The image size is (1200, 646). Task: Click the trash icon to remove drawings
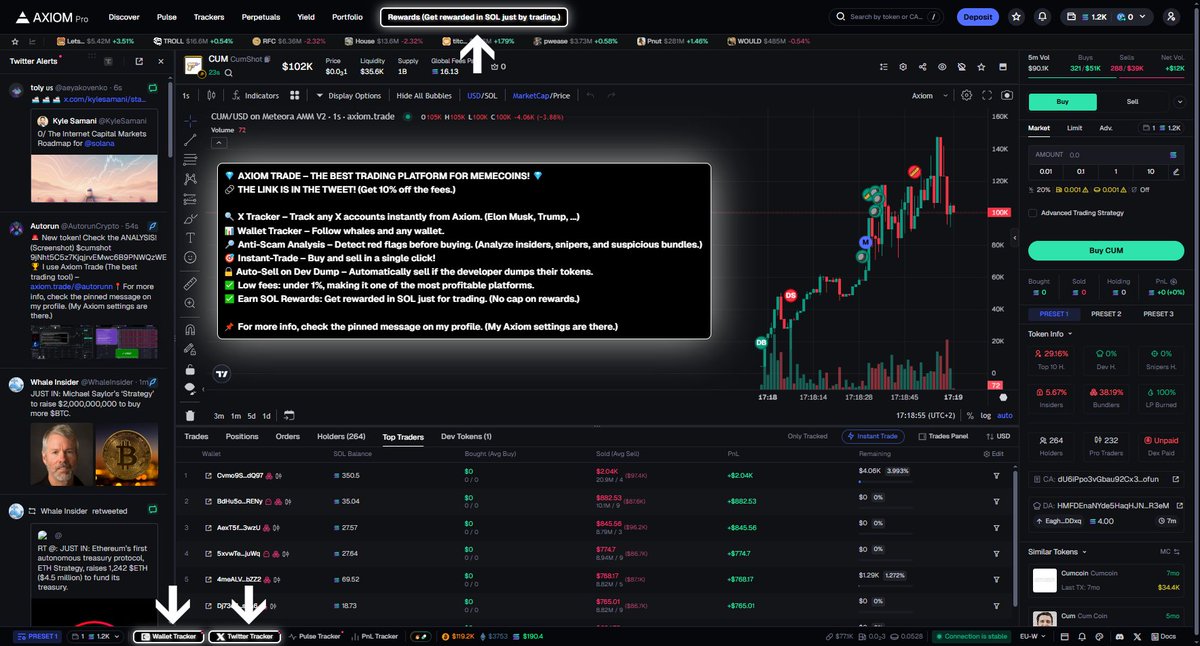(x=191, y=415)
